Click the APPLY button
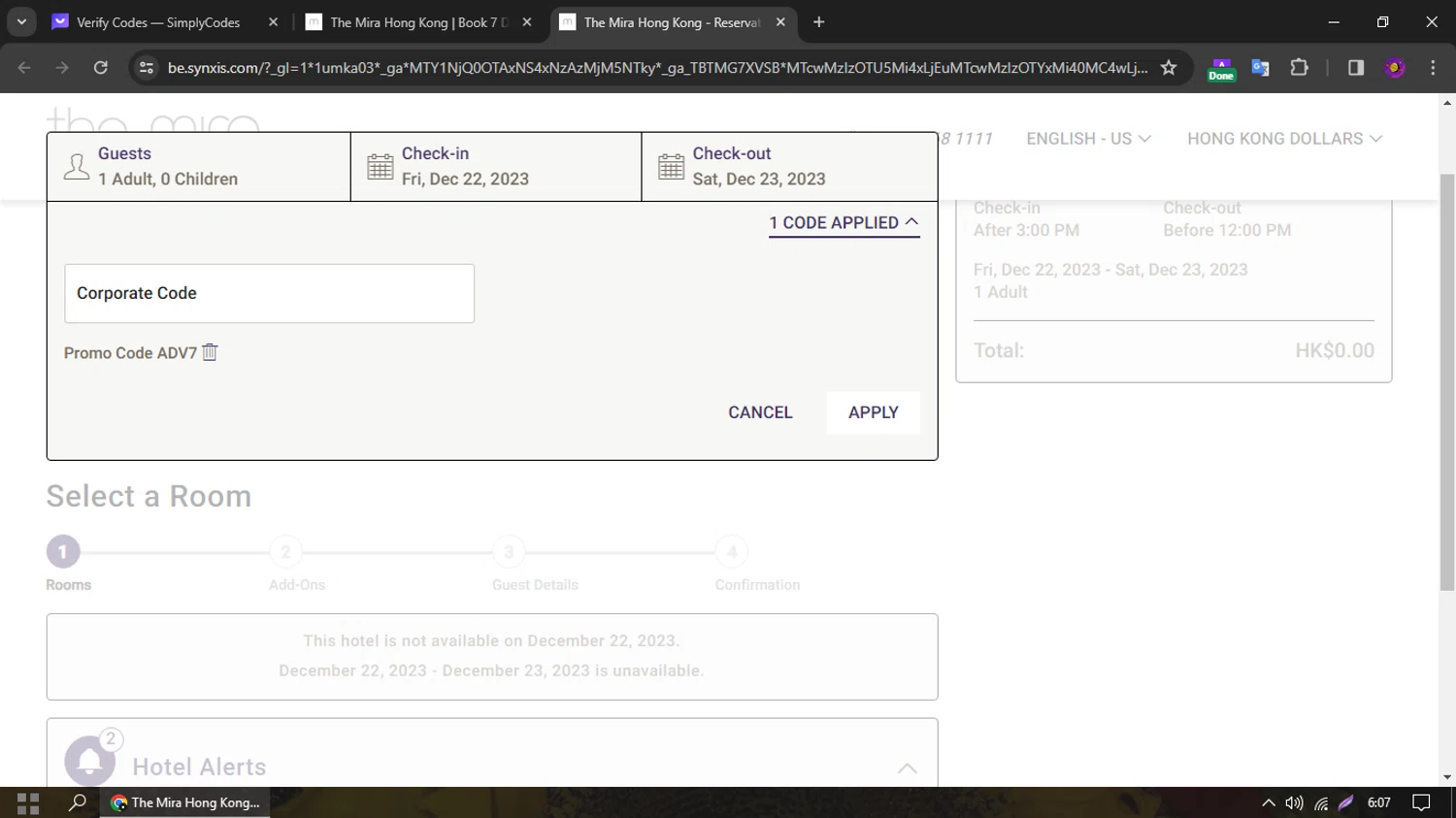1456x818 pixels. tap(873, 412)
